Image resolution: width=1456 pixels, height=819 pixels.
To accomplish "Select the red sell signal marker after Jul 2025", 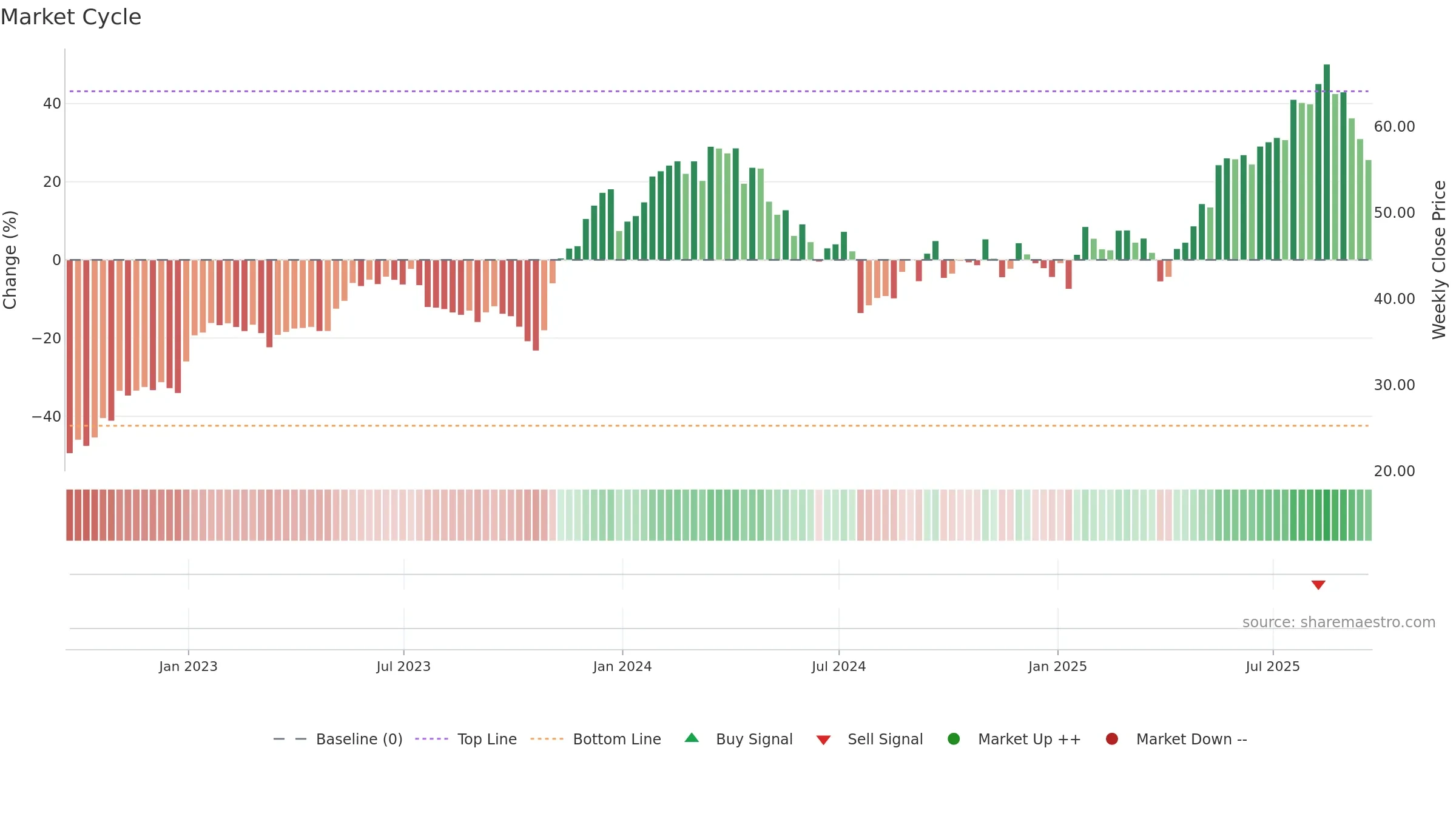I will [x=1318, y=585].
